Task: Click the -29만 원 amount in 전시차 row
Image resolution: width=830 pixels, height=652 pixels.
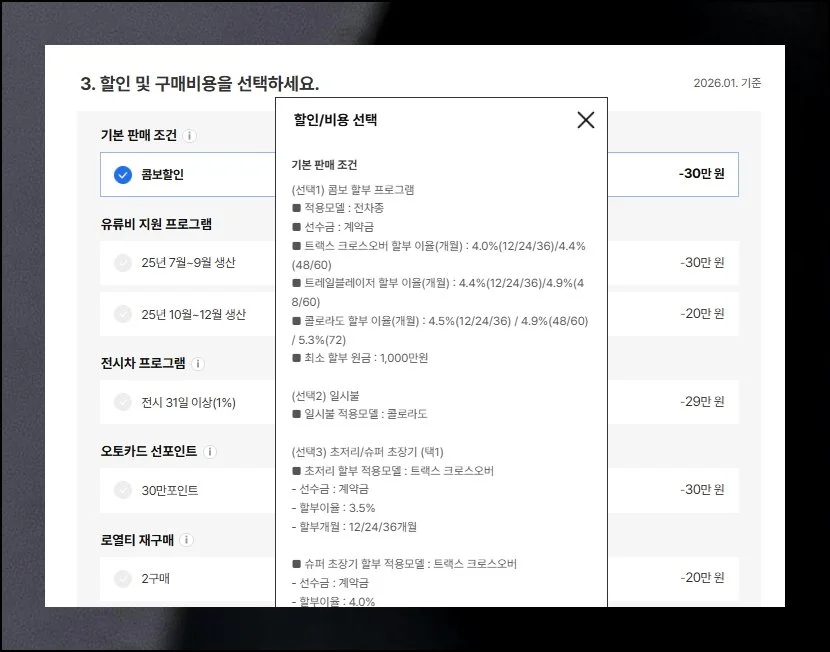Action: [x=702, y=402]
